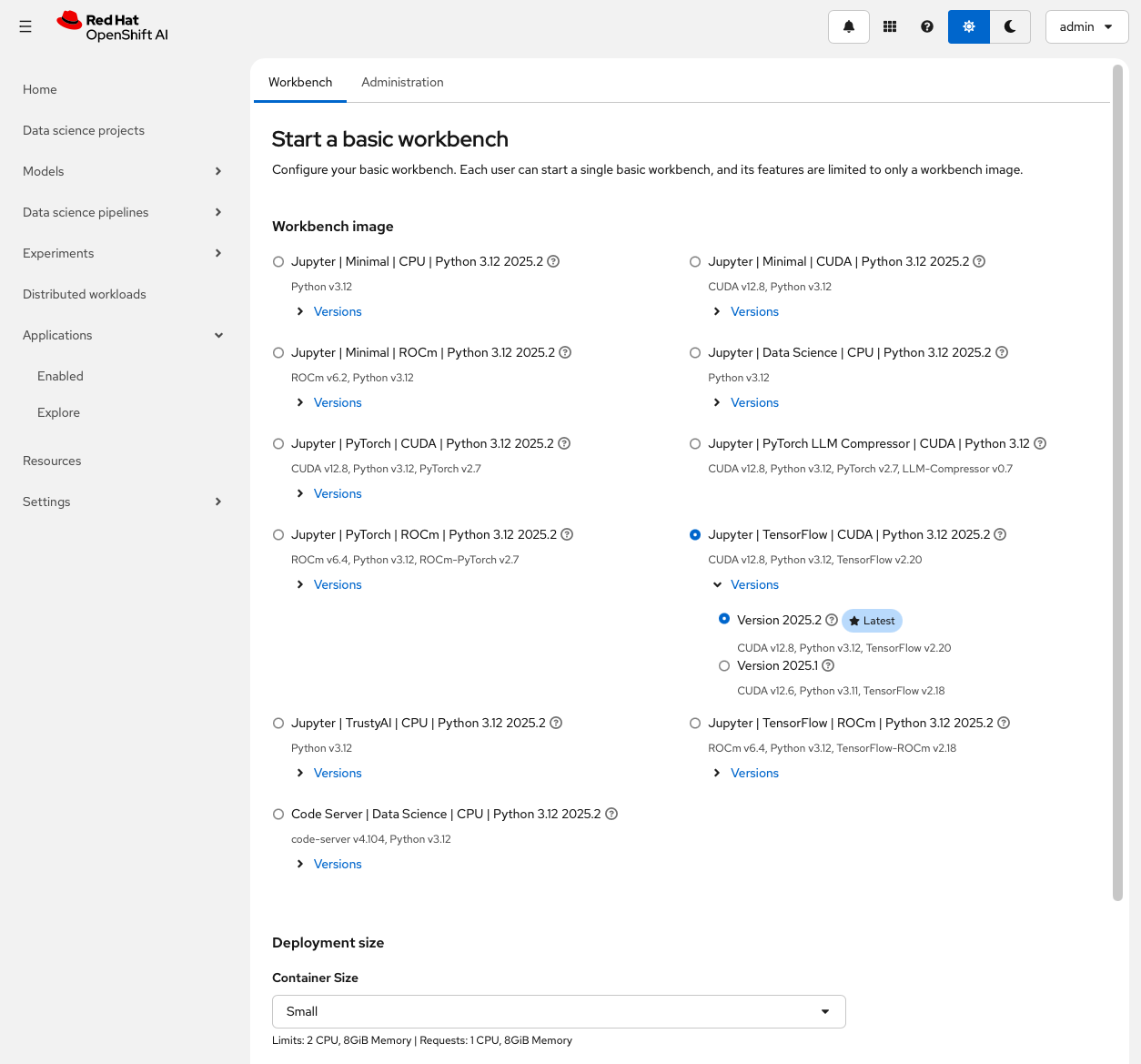
Task: Open the Container Size dropdown
Action: coord(559,1011)
